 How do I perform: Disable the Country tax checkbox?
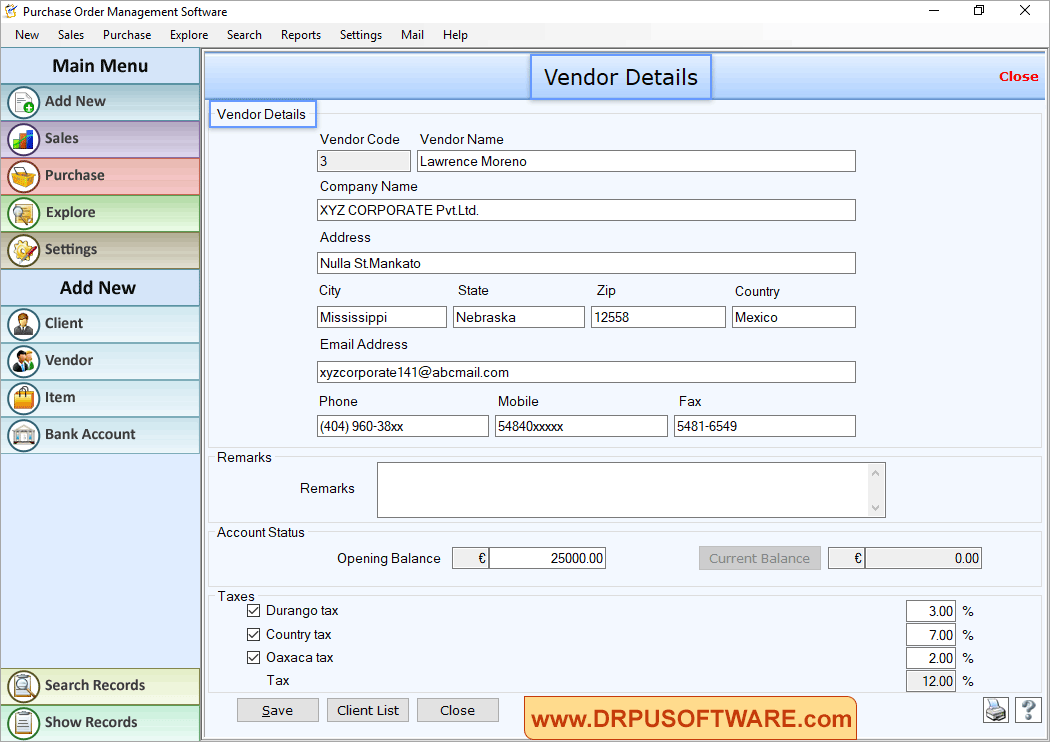[x=254, y=634]
